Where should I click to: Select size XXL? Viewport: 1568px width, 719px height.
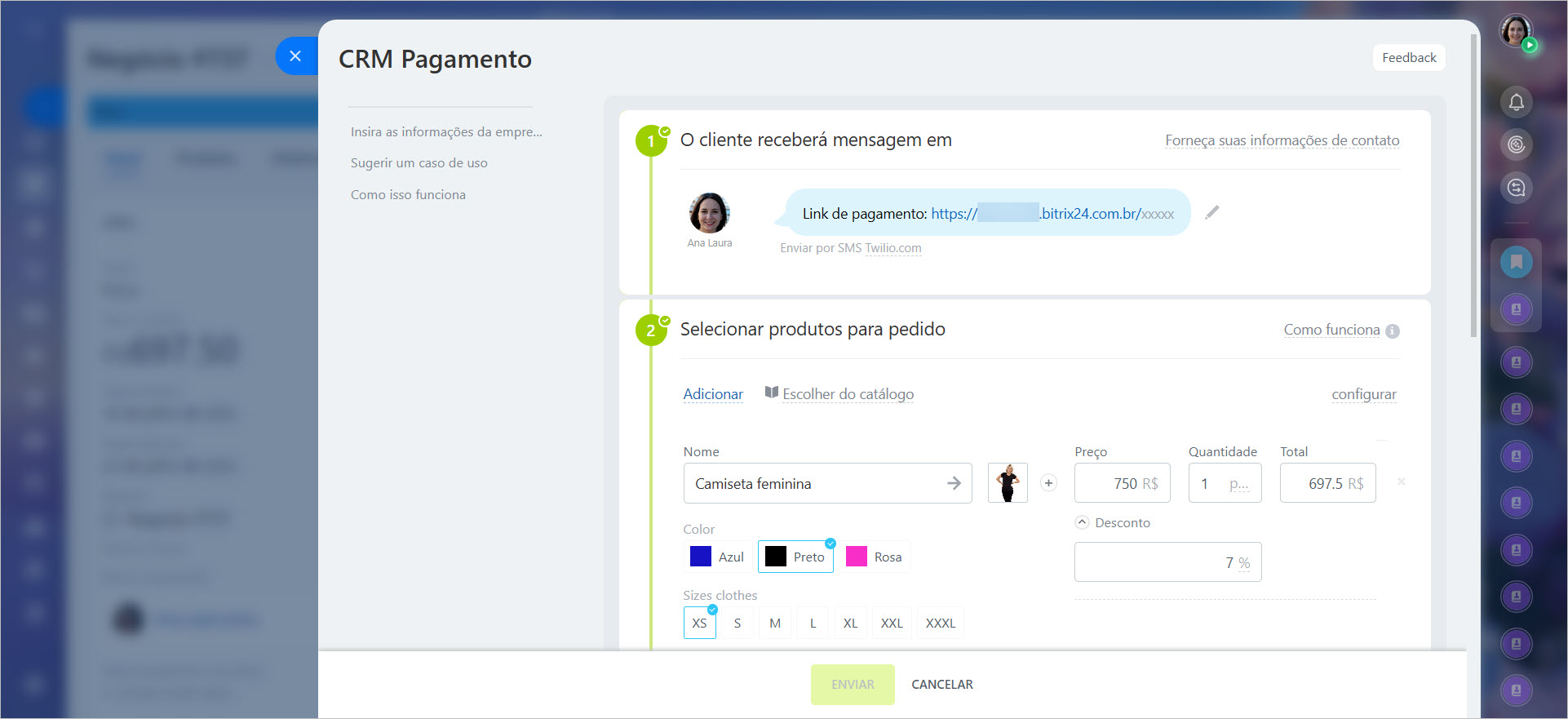[x=892, y=623]
